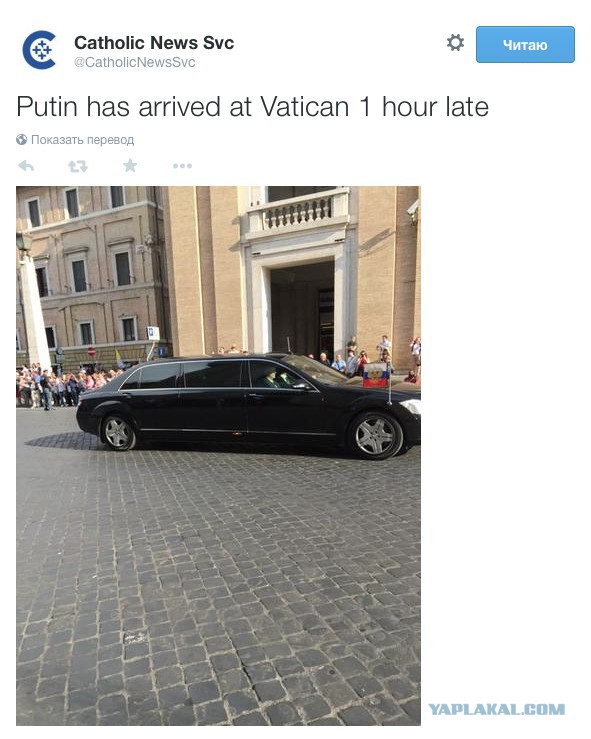
Task: Click the @CatholicNewsSvc handle
Action: 134,63
